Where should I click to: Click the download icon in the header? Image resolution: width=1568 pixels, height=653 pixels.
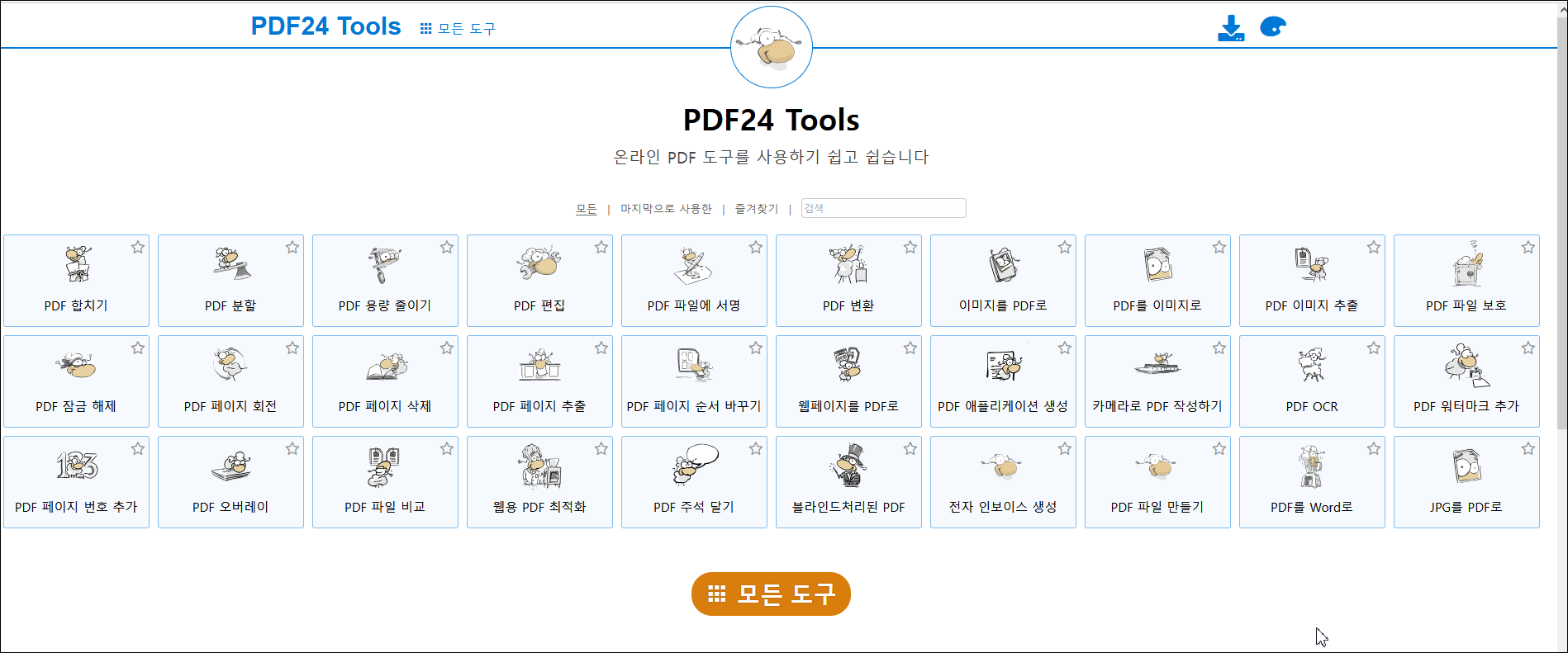point(1231,28)
